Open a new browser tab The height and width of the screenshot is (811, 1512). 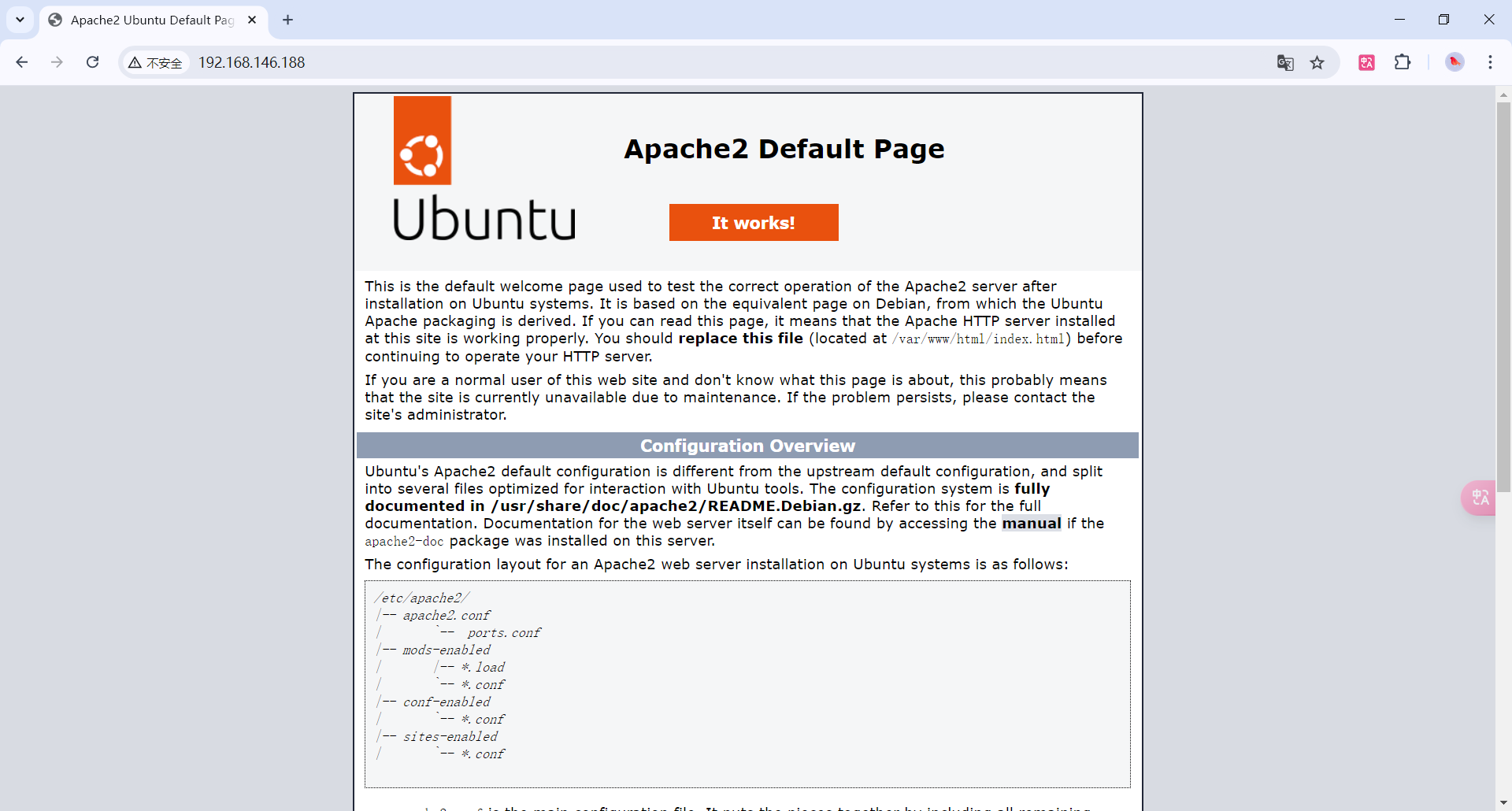point(288,20)
